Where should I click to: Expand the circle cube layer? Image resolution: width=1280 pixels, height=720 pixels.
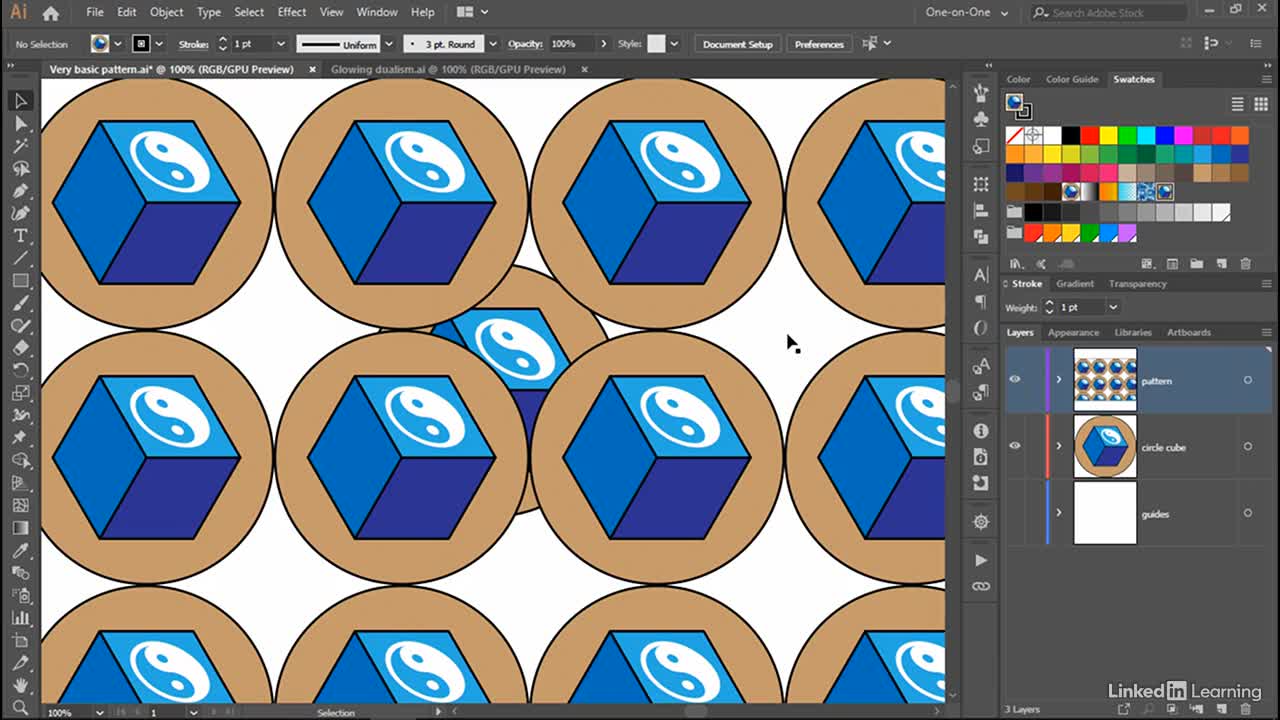[x=1059, y=446]
